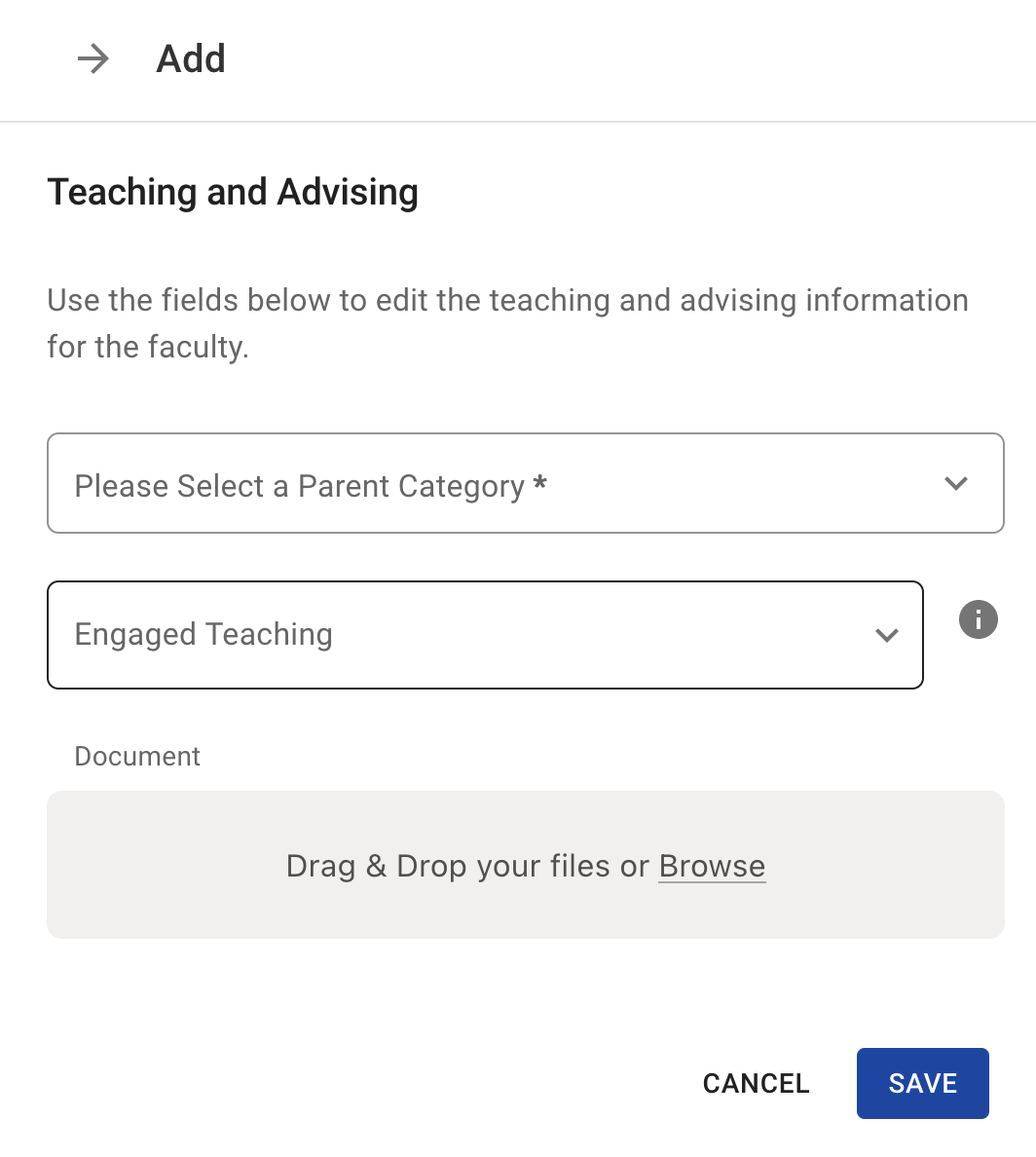Screen dimensions: 1036x1157
Task: Click the words 'for the faculty.' in the description
Action: click(x=148, y=347)
